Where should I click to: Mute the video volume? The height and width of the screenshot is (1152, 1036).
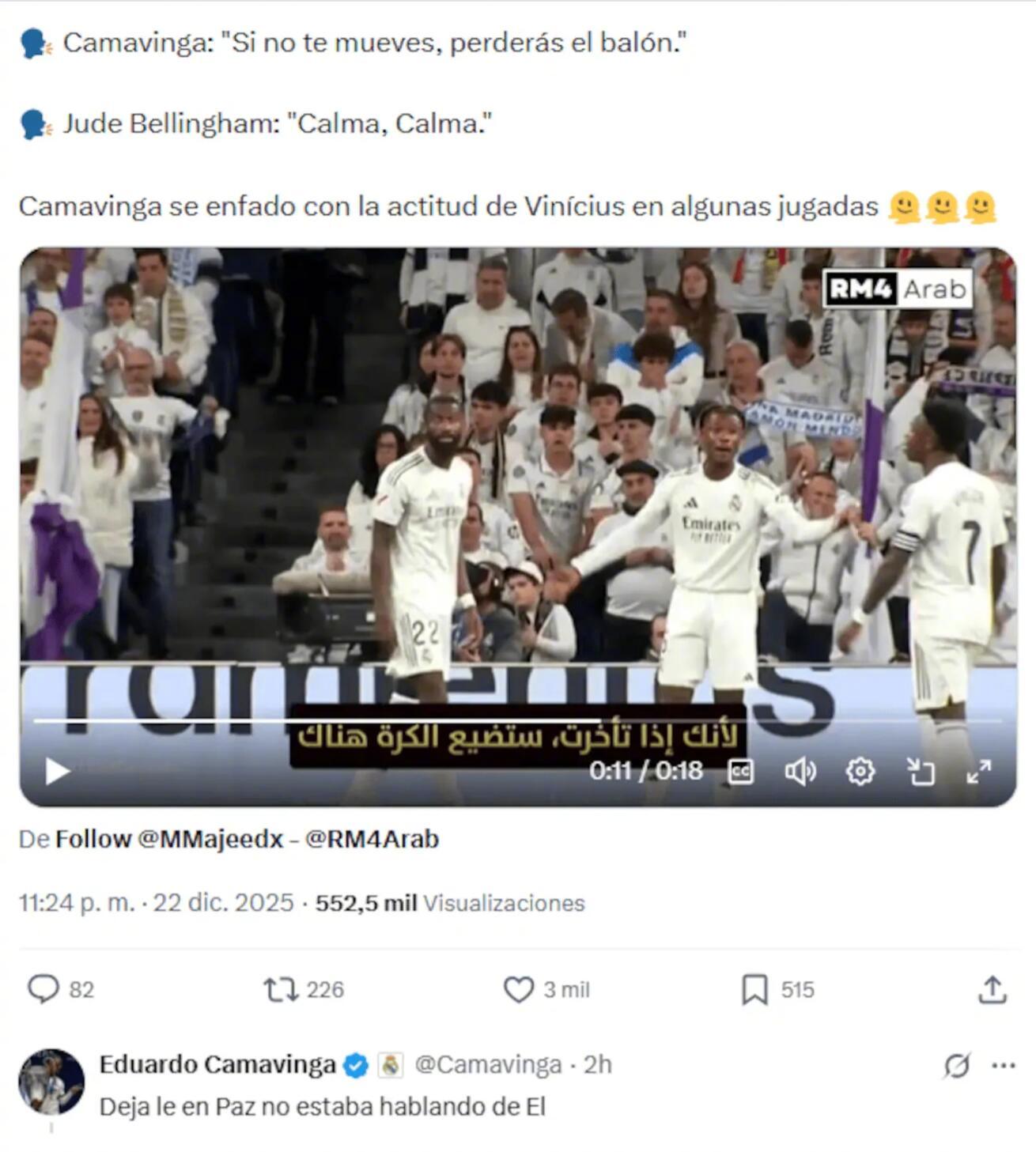(x=800, y=772)
